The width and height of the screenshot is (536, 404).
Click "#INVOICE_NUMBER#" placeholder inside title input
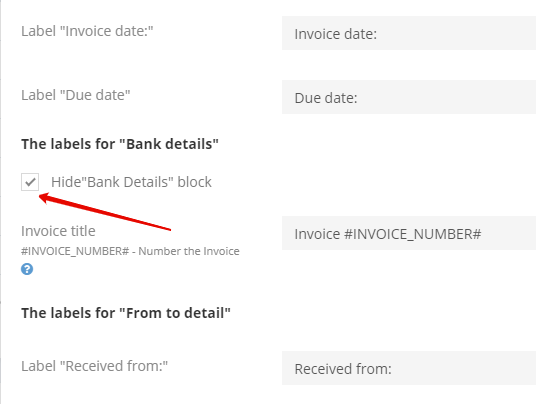[413, 234]
